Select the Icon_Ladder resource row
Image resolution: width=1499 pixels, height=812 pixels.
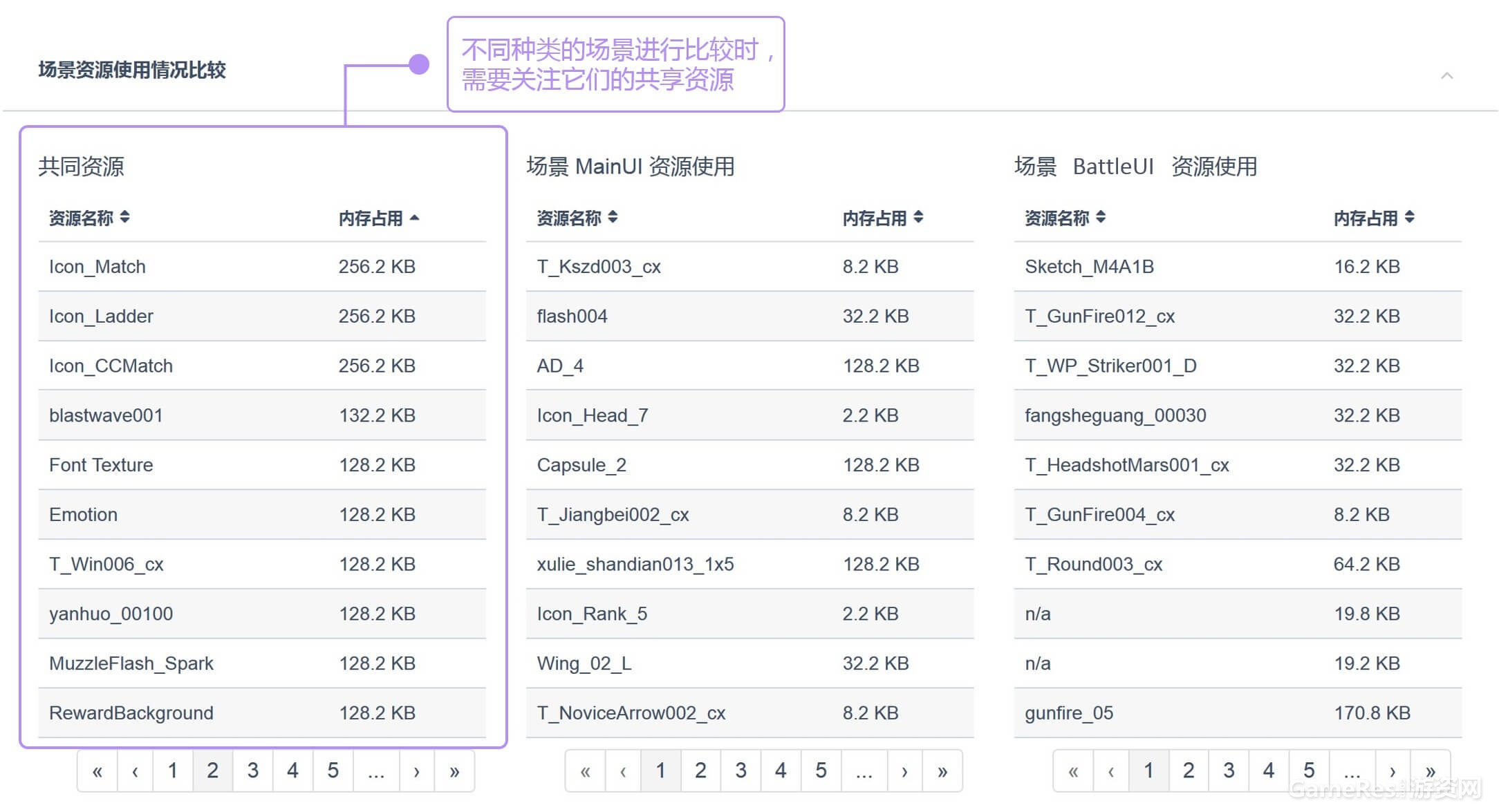pyautogui.click(x=101, y=317)
